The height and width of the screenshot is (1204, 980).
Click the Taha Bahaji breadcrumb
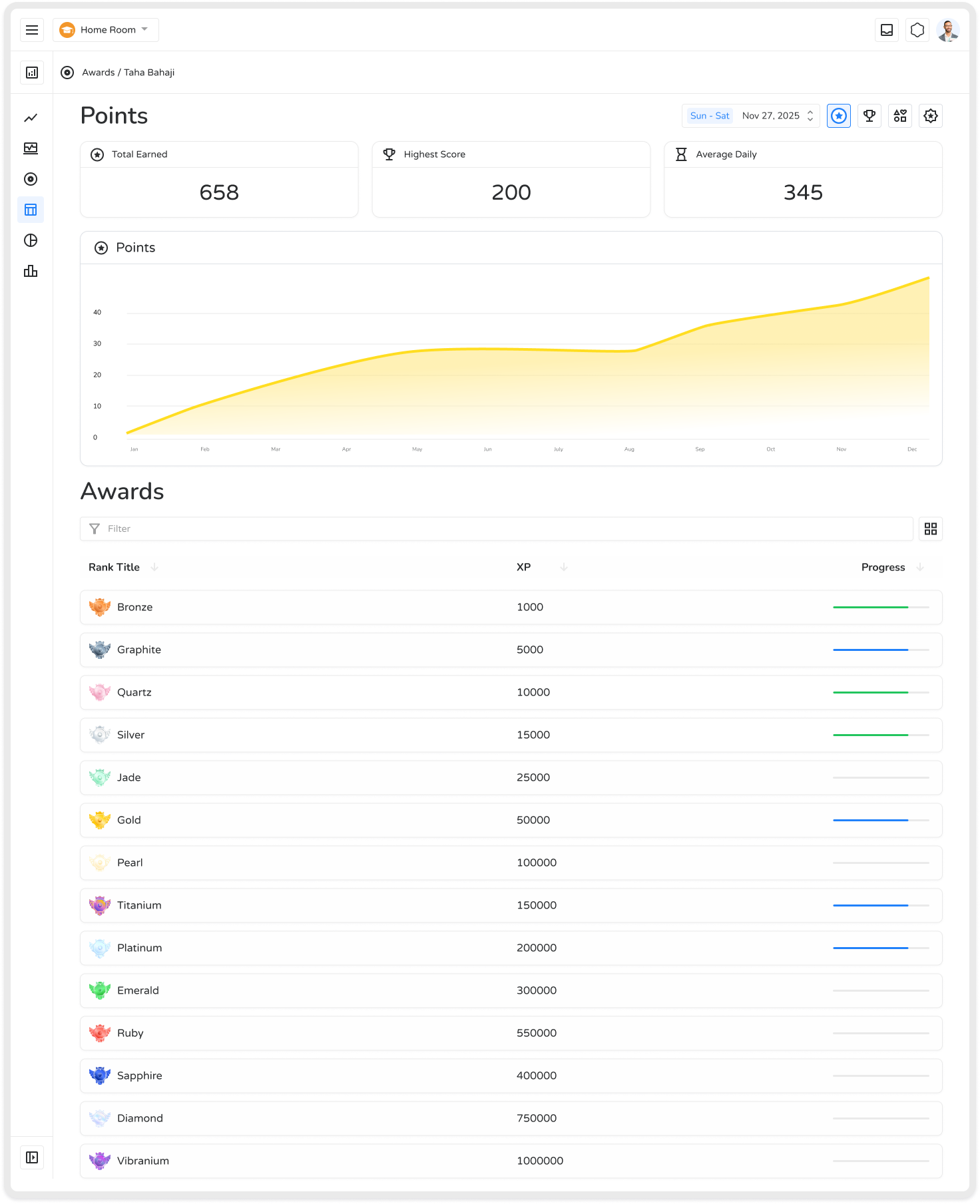click(149, 73)
